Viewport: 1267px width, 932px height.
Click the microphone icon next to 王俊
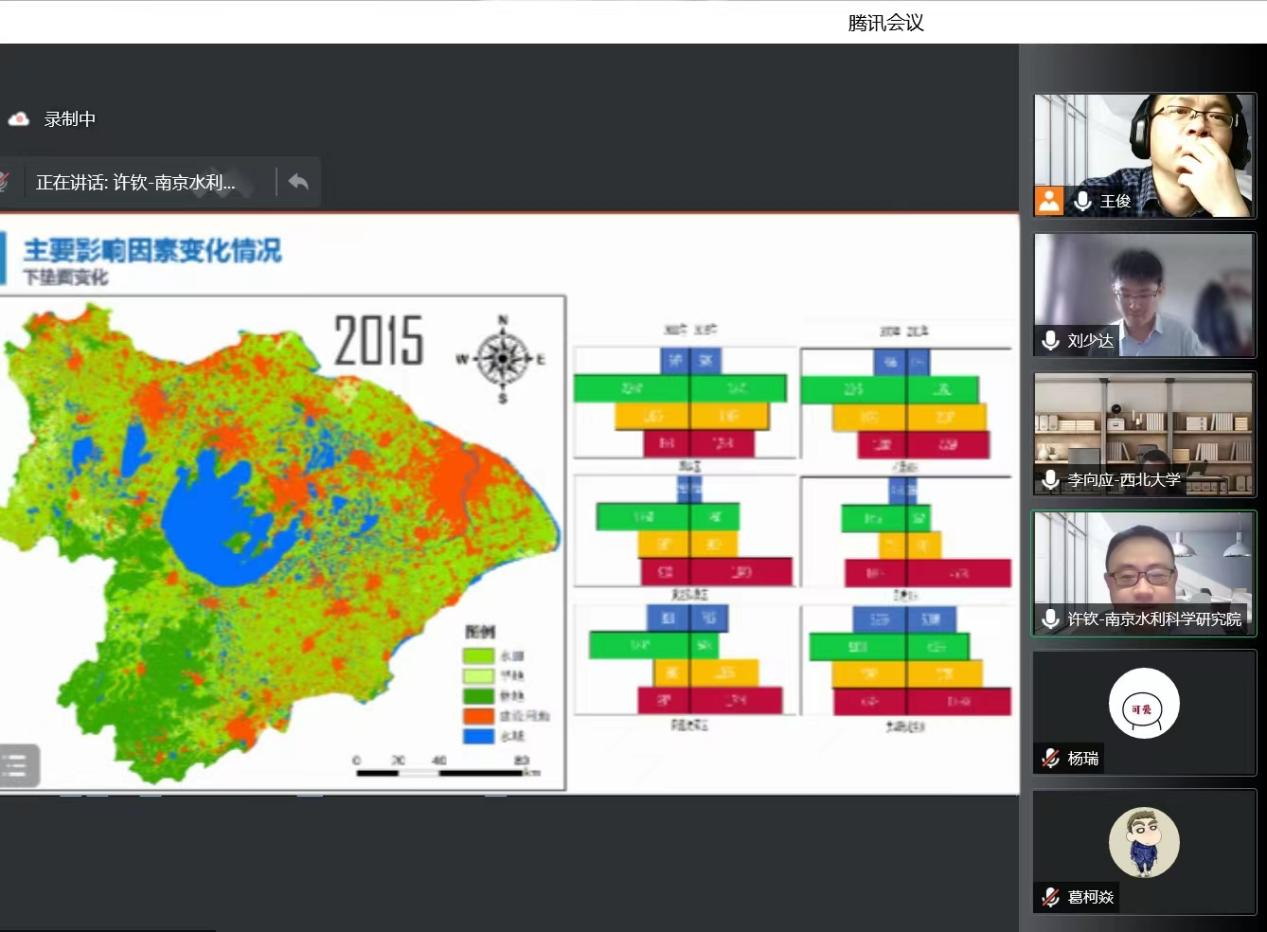tap(1082, 201)
